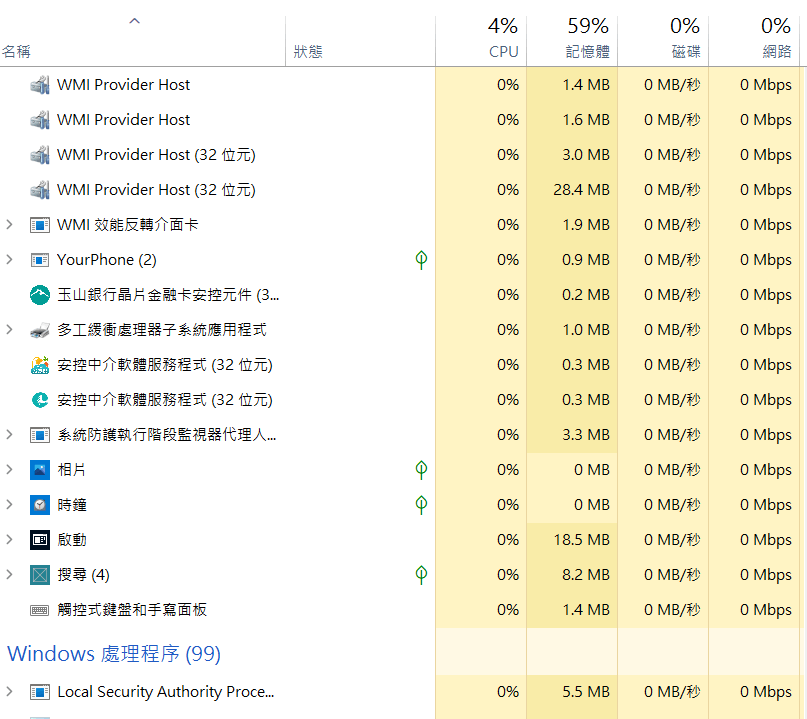Expand the 相片 process group
Screen dimensions: 807x719
point(9,470)
